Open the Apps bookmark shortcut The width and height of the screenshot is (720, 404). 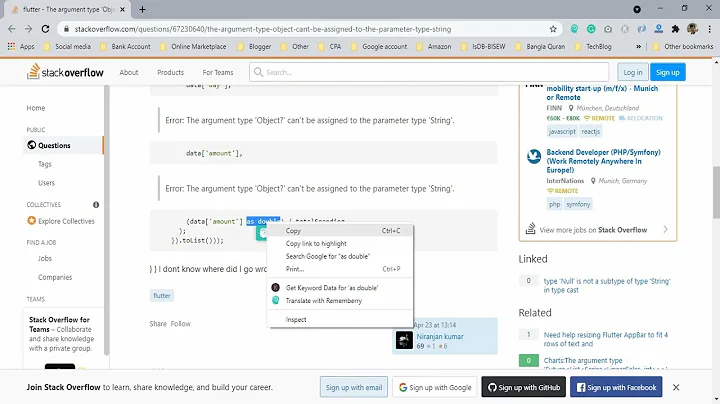(21, 46)
